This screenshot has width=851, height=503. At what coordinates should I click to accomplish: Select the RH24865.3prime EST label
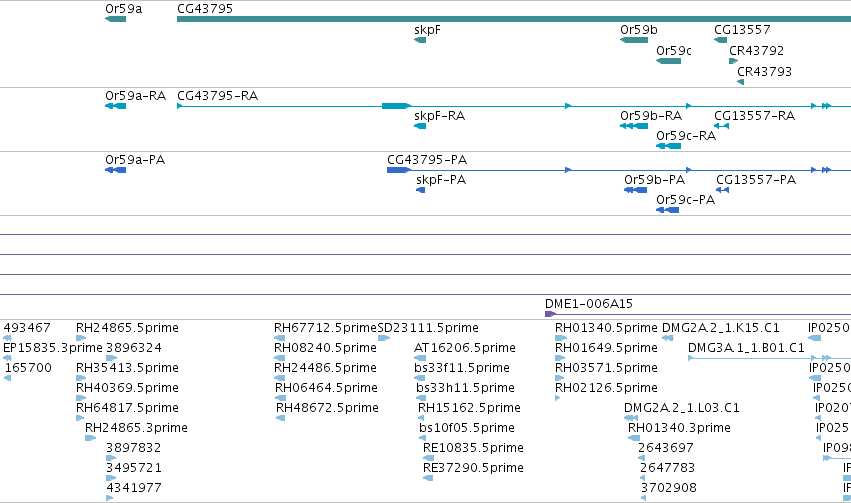136,428
